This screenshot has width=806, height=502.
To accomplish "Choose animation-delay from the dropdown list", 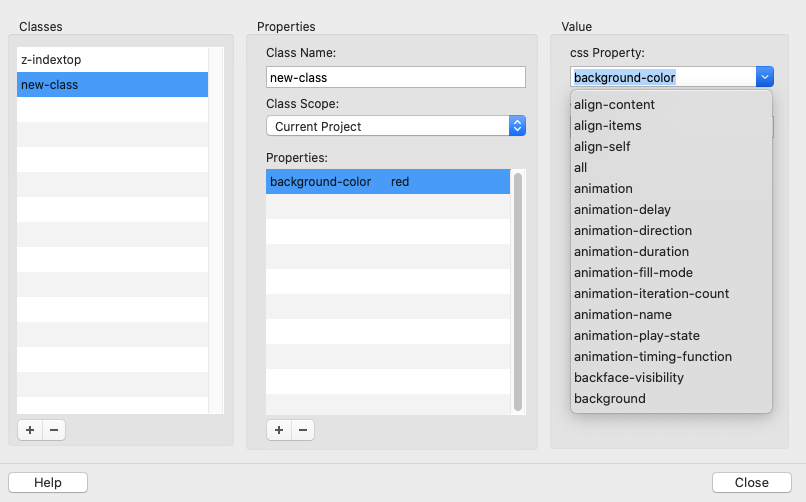I will (622, 210).
